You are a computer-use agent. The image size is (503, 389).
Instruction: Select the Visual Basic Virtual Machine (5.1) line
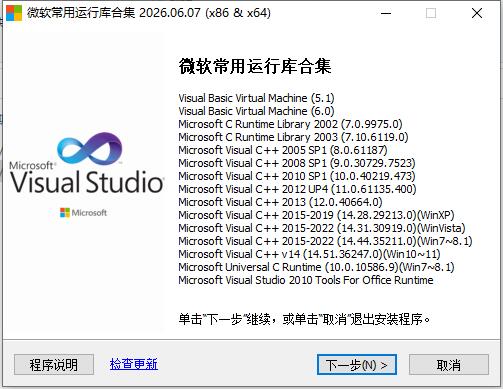coord(256,98)
